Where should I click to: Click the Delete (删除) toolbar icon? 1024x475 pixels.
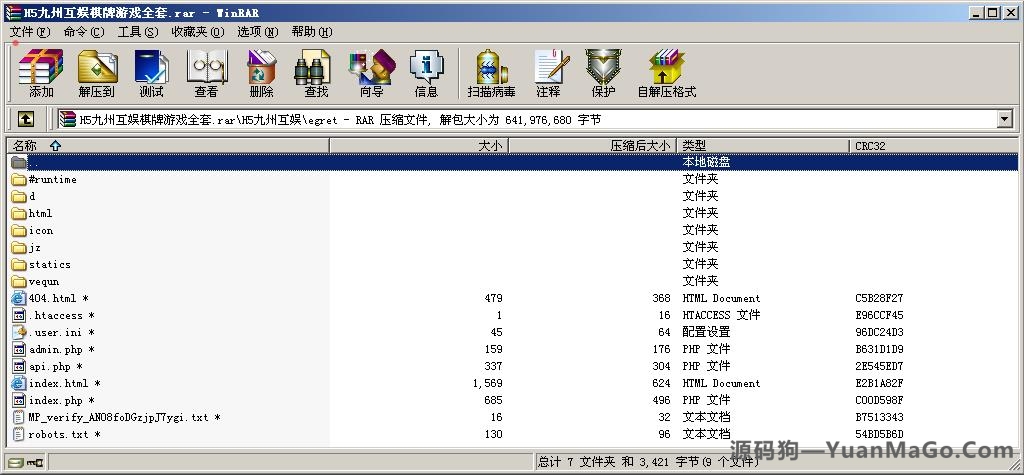click(261, 73)
